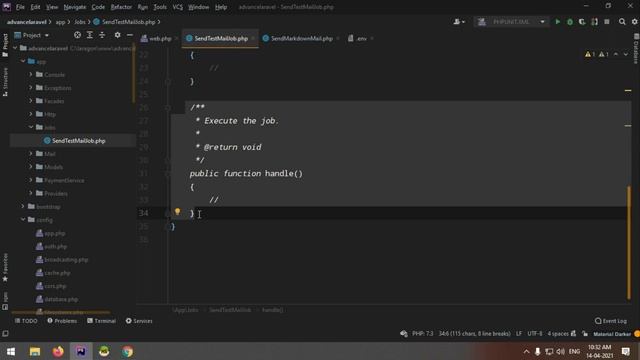Click the Debug green bug icon
Screen dimensions: 640x360
[570, 22]
